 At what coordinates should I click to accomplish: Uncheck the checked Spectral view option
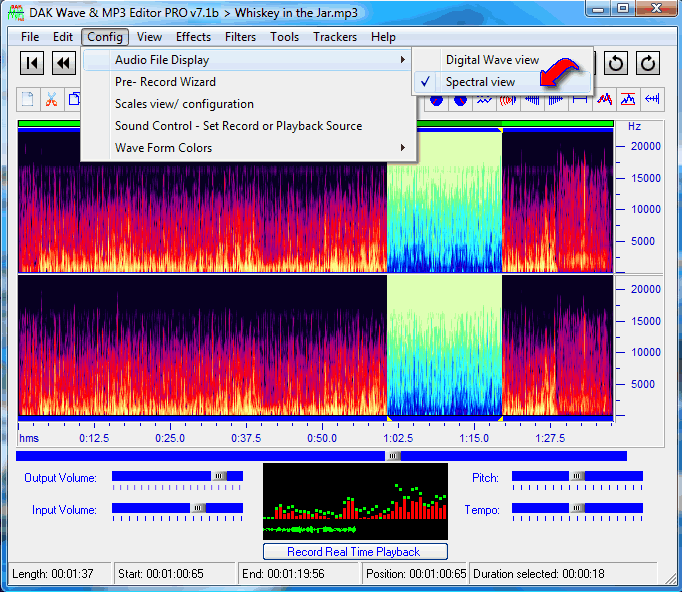[480, 82]
